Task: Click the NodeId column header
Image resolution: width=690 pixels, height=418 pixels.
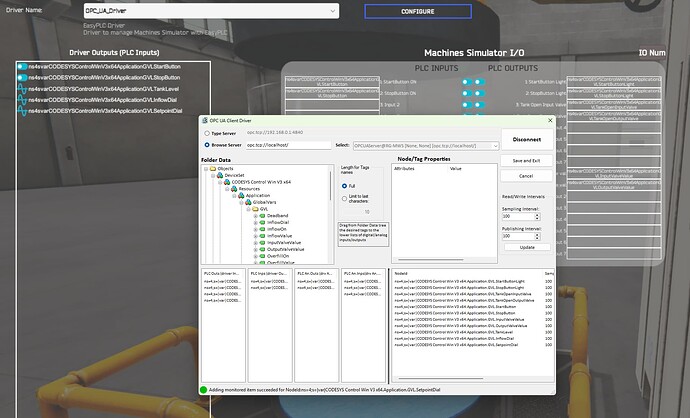Action: click(467, 273)
